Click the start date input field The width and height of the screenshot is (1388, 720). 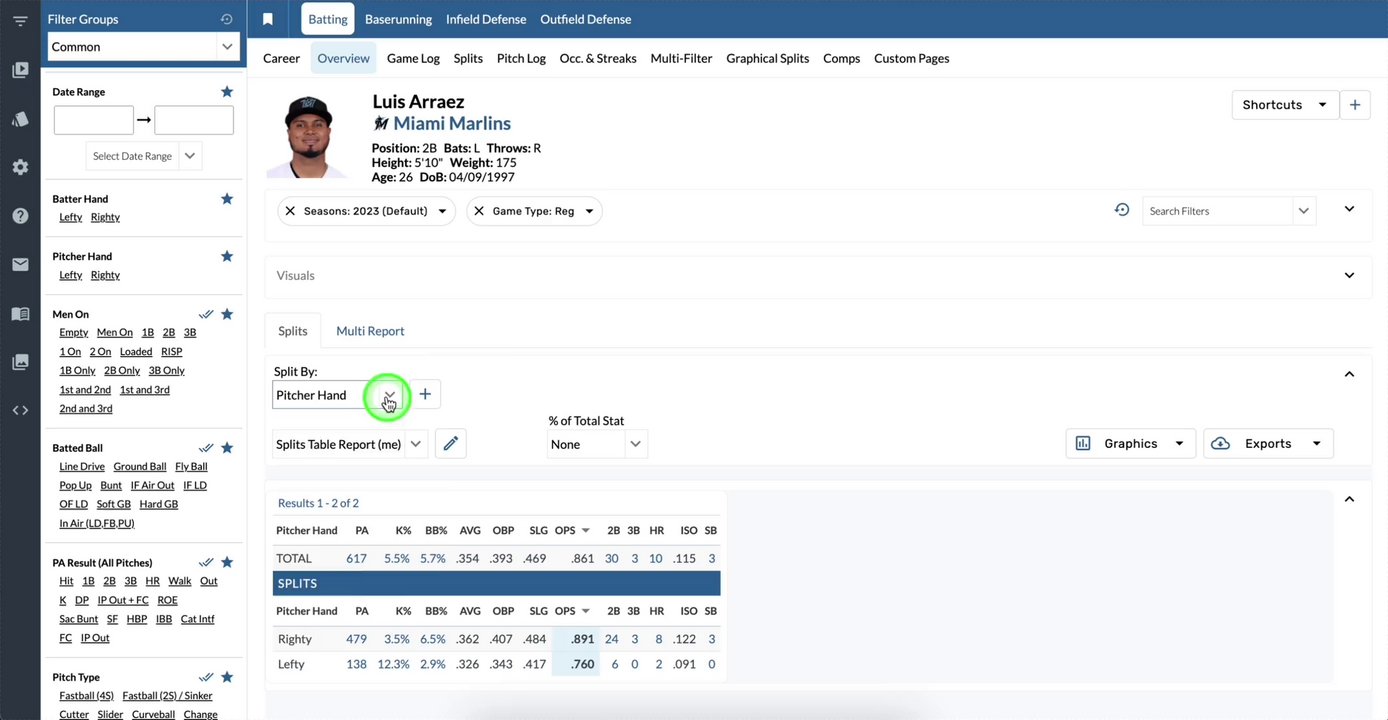[x=94, y=120]
